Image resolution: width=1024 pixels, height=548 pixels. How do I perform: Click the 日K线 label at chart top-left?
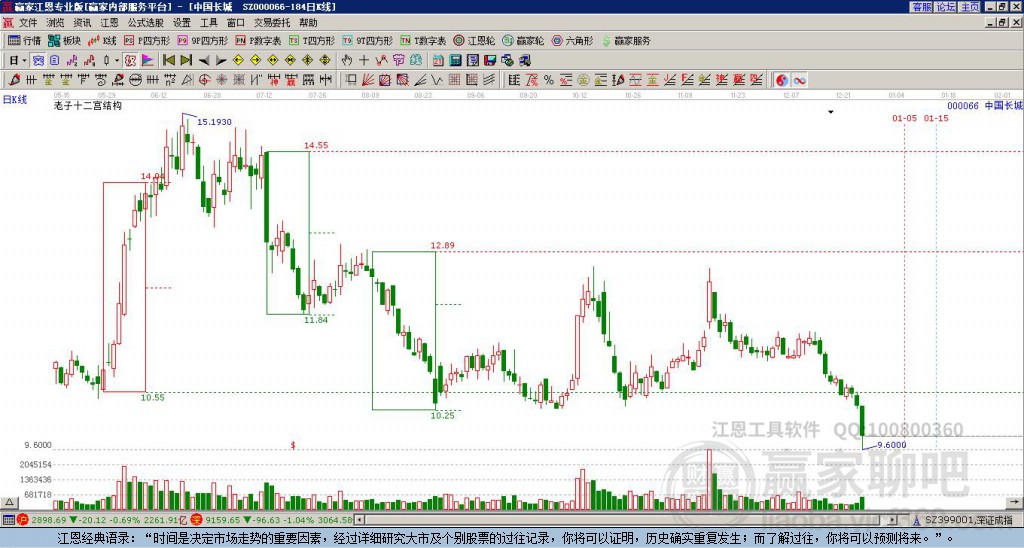tap(15, 100)
